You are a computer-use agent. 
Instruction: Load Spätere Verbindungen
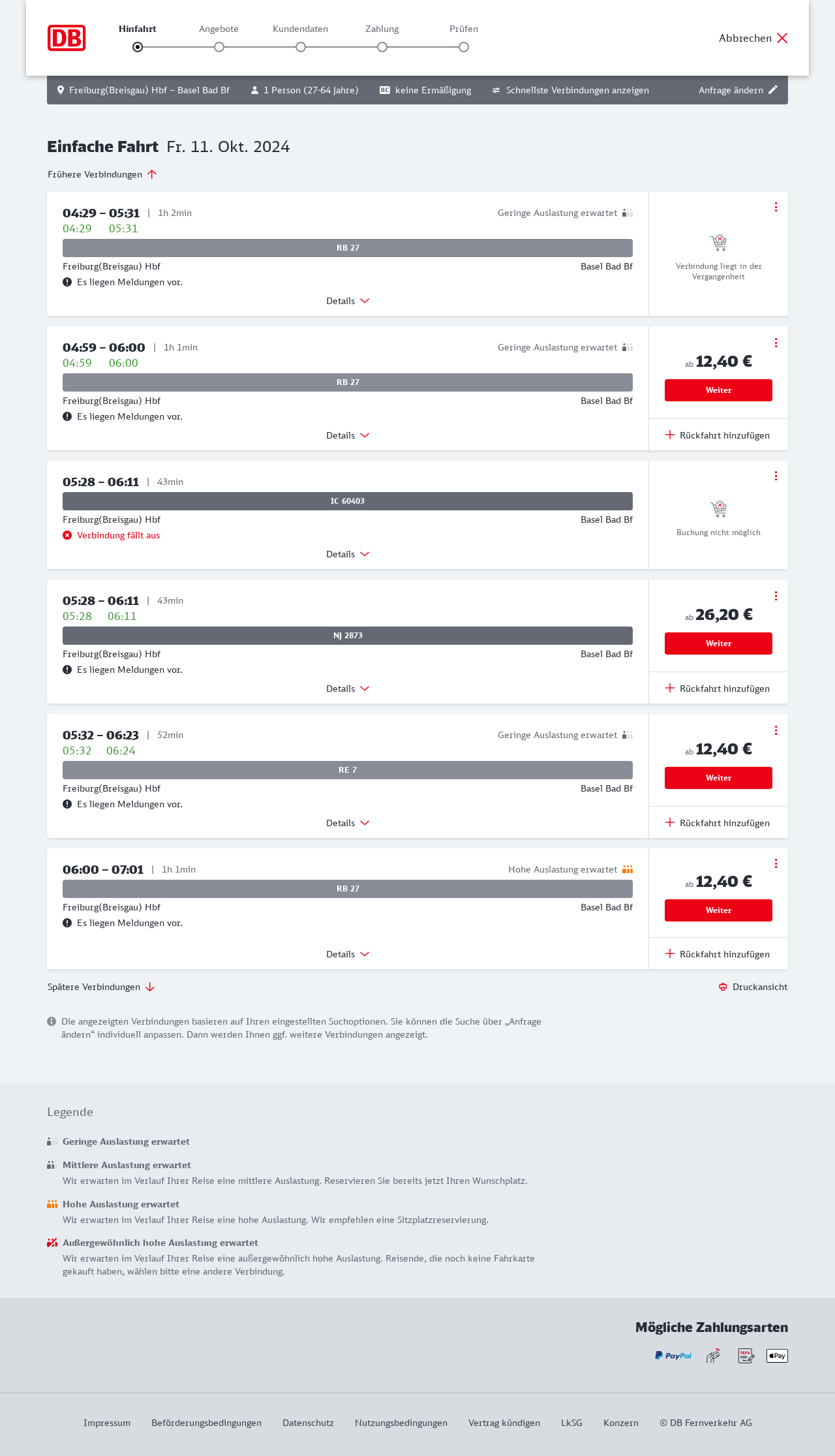click(x=101, y=987)
